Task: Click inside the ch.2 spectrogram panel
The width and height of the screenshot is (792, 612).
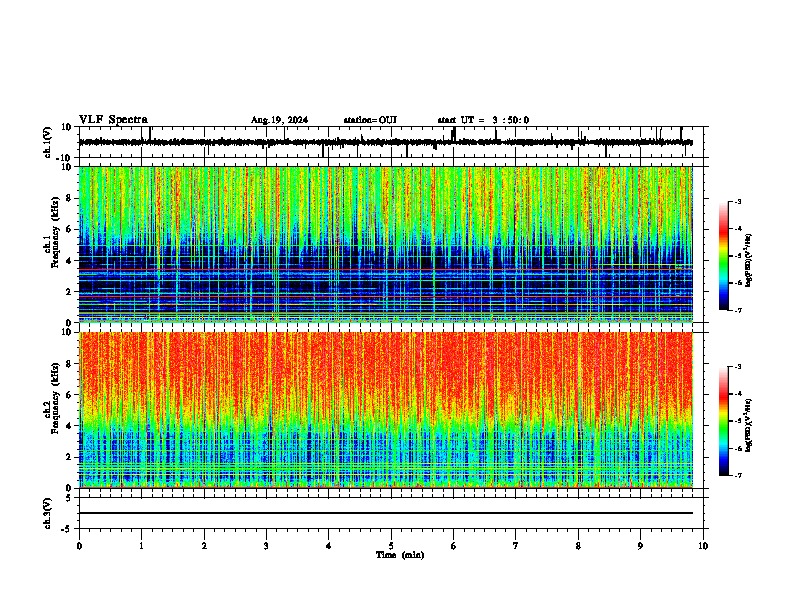Action: click(385, 410)
